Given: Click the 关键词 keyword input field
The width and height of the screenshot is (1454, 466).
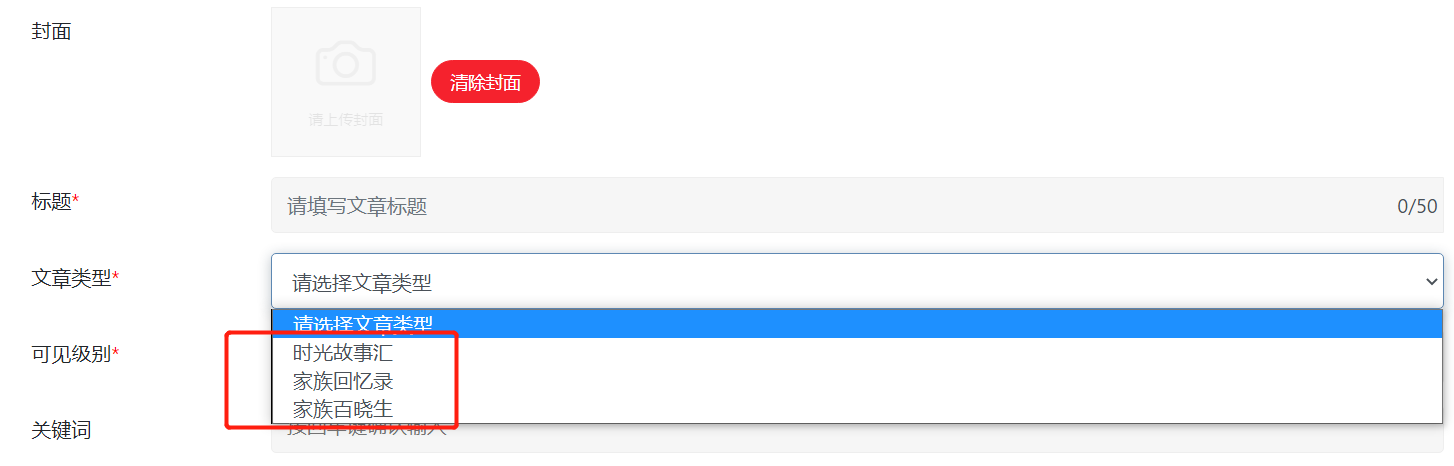Looking at the screenshot, I should [857, 438].
